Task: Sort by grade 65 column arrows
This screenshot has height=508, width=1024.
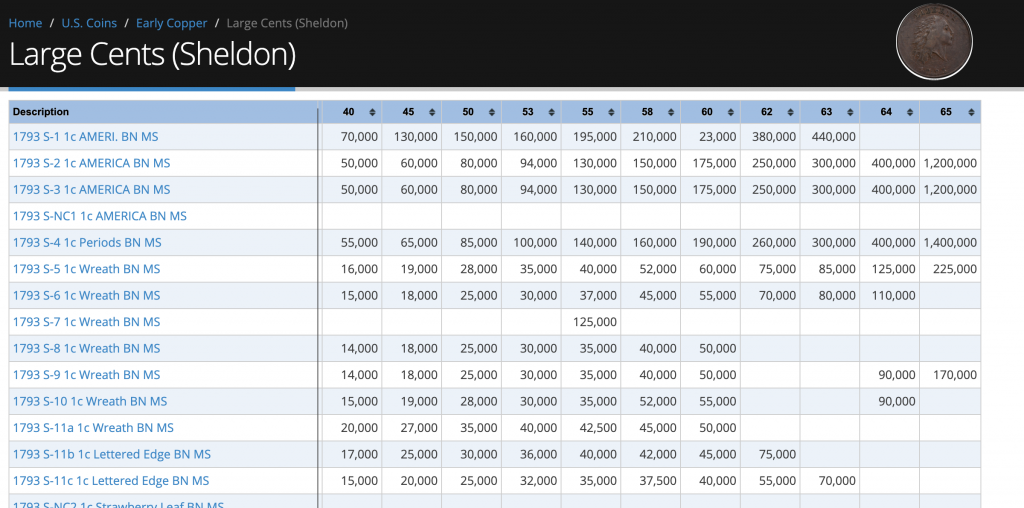Action: click(970, 112)
